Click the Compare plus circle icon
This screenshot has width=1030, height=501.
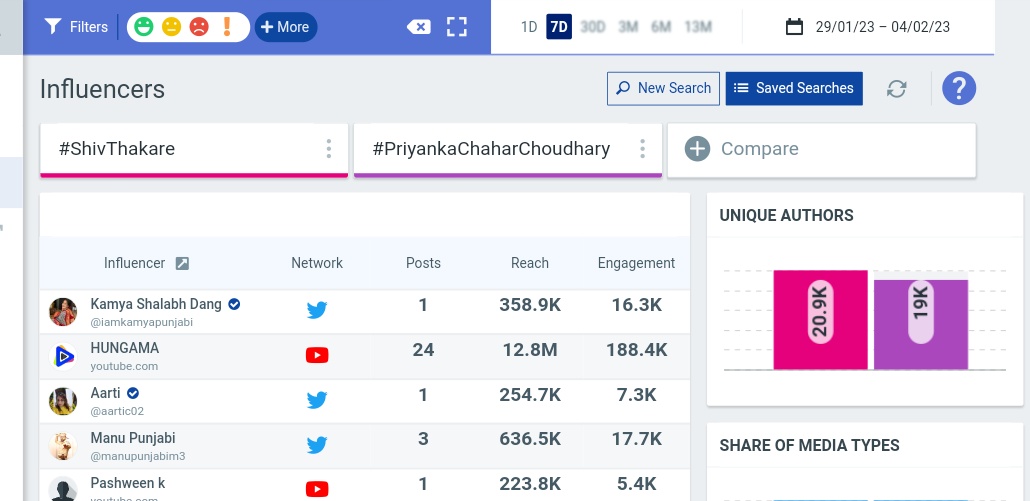(697, 149)
